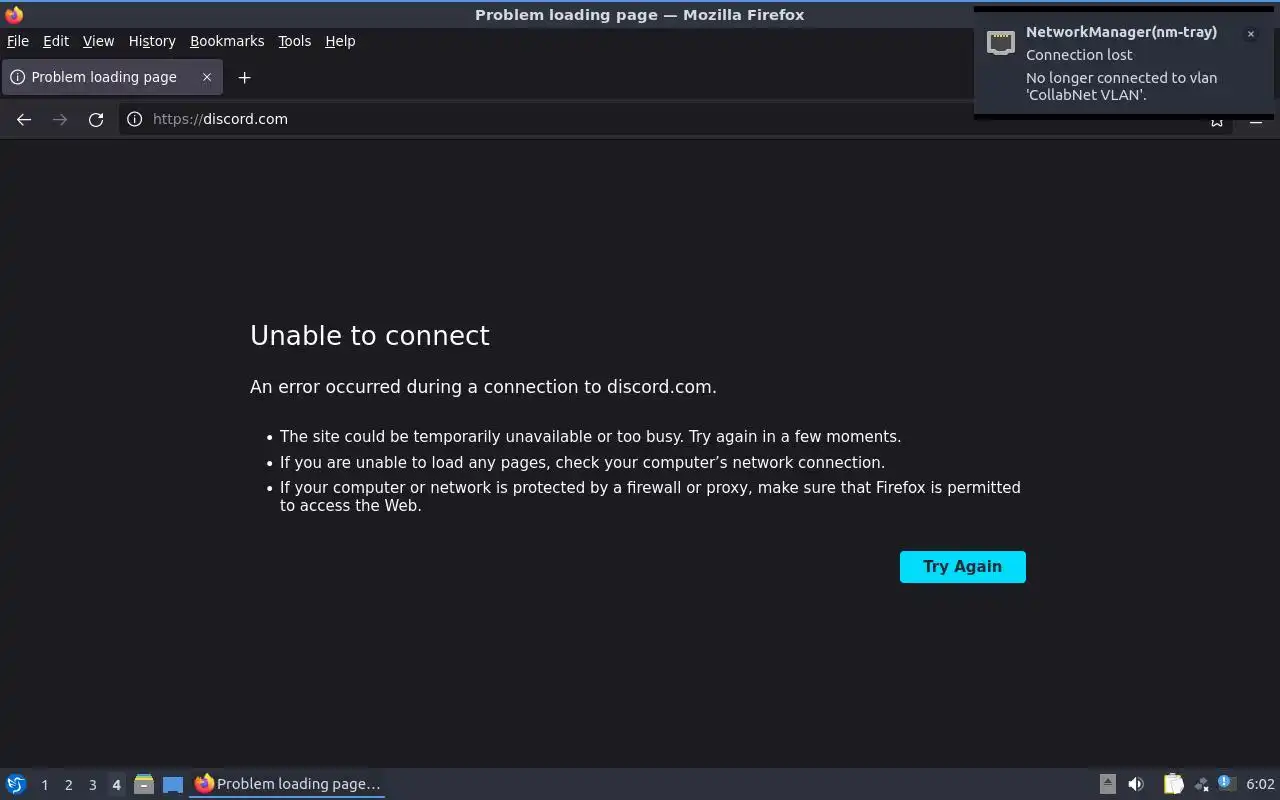
Task: Open a new tab with plus button
Action: point(244,77)
